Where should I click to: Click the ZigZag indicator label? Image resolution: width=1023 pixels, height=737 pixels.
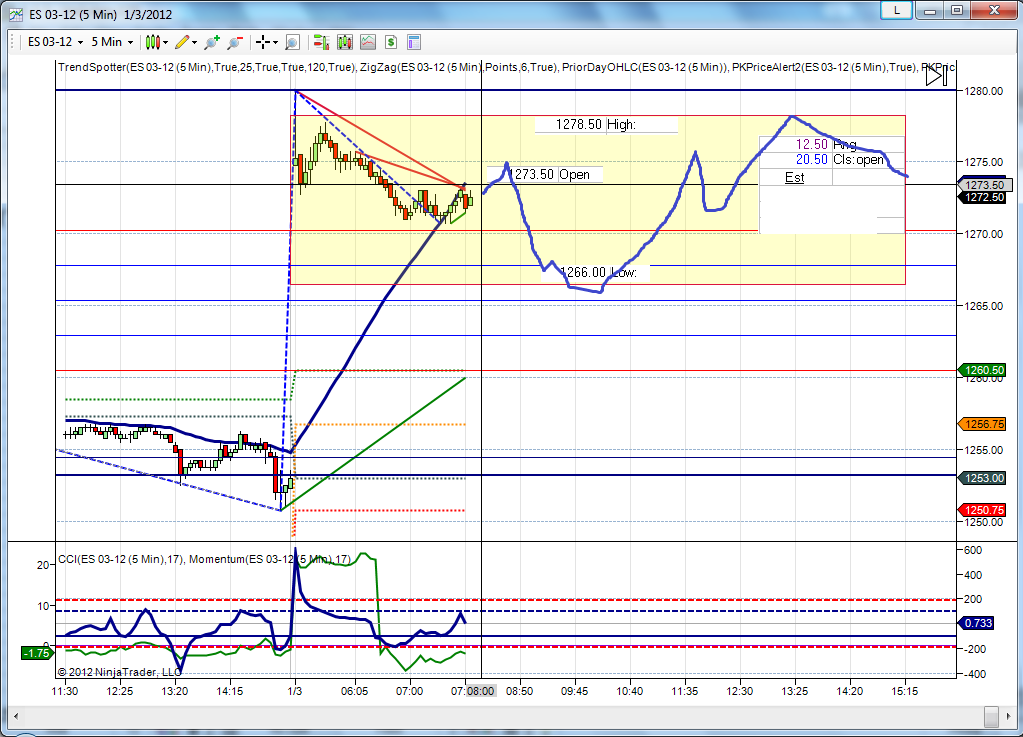(x=457, y=67)
